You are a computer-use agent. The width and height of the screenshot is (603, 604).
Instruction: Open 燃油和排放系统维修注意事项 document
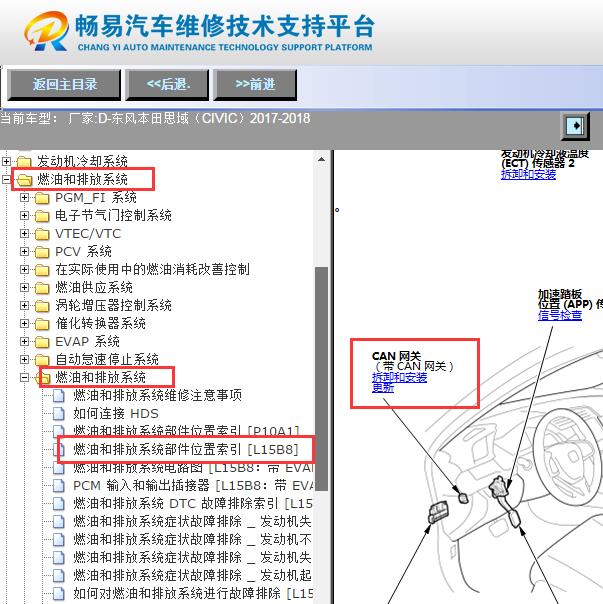point(157,395)
